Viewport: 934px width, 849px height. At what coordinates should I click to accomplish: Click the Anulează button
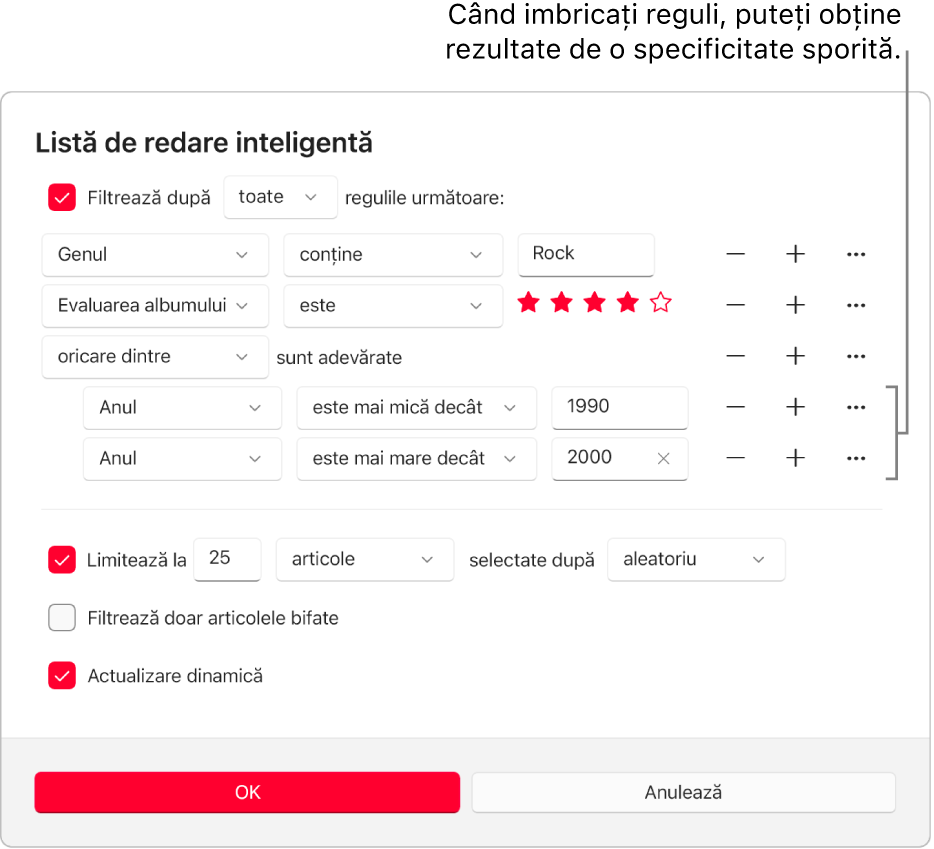click(x=683, y=792)
